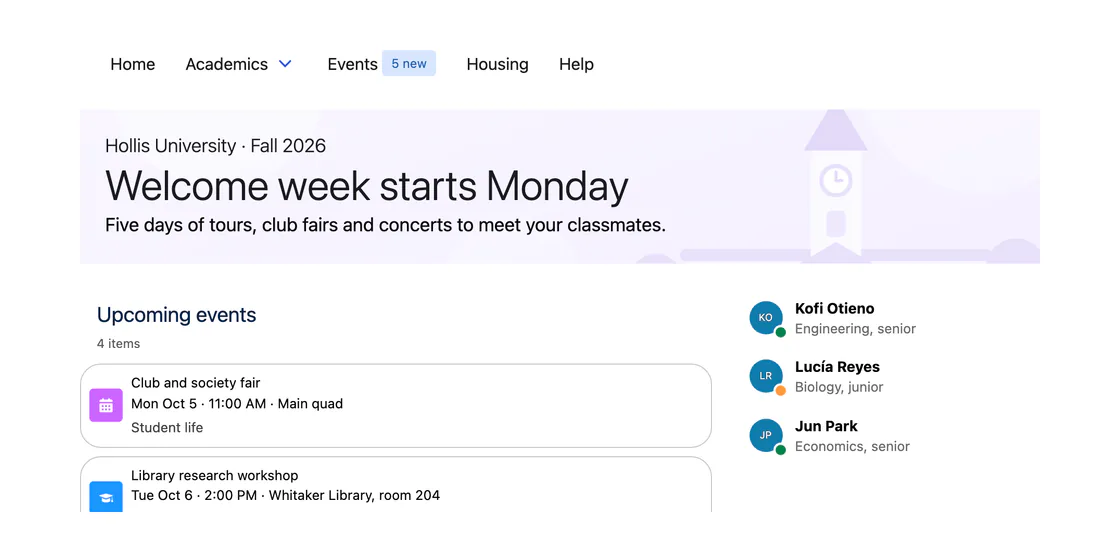
Task: Open the Library research workshop card
Action: point(396,485)
